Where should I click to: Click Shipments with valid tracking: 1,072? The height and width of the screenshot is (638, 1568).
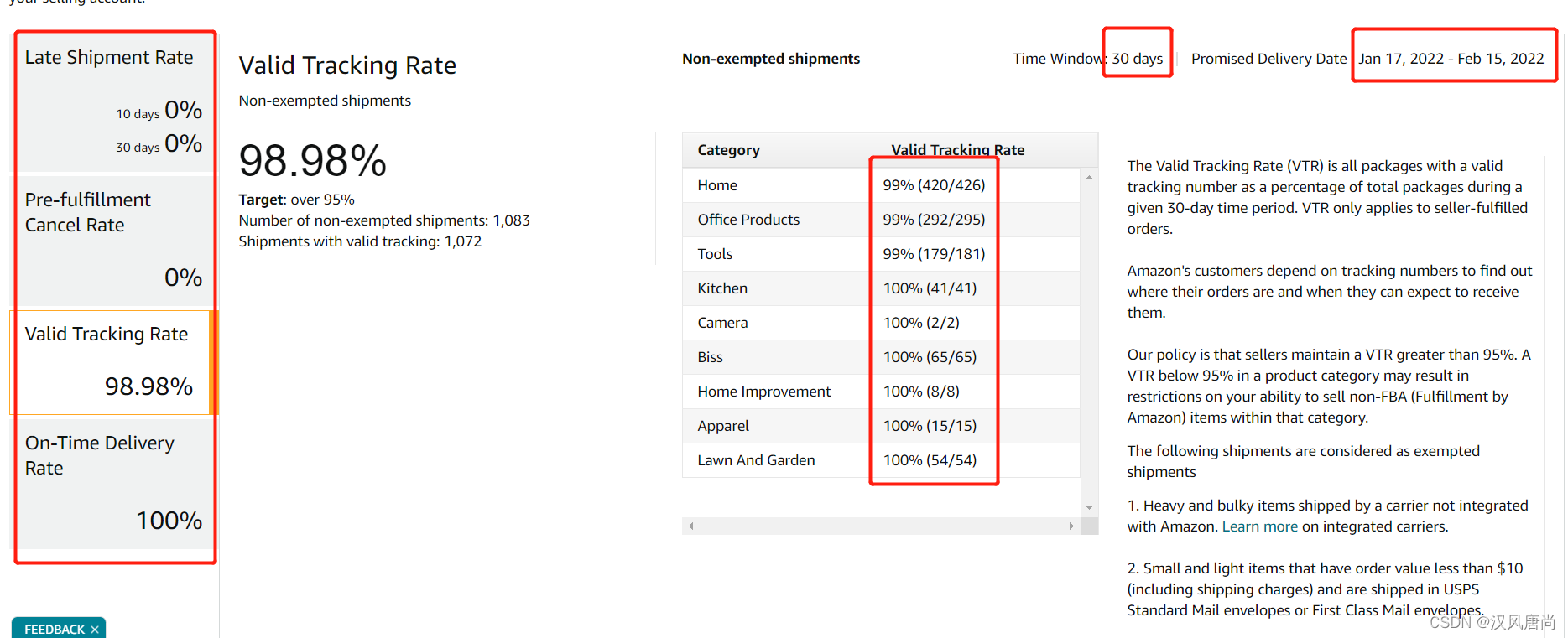(360, 241)
